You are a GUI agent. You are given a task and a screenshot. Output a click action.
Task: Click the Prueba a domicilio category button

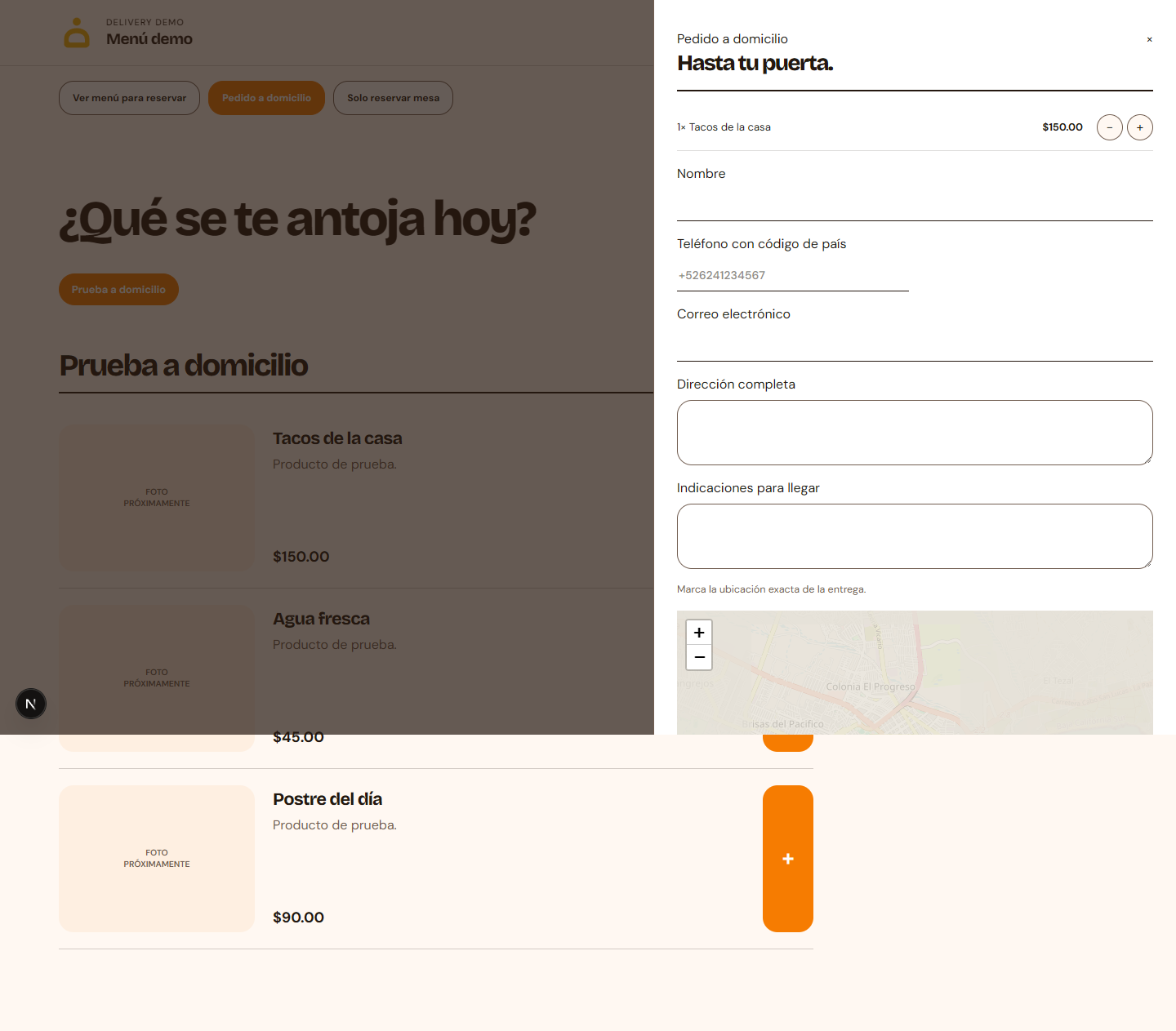(118, 290)
